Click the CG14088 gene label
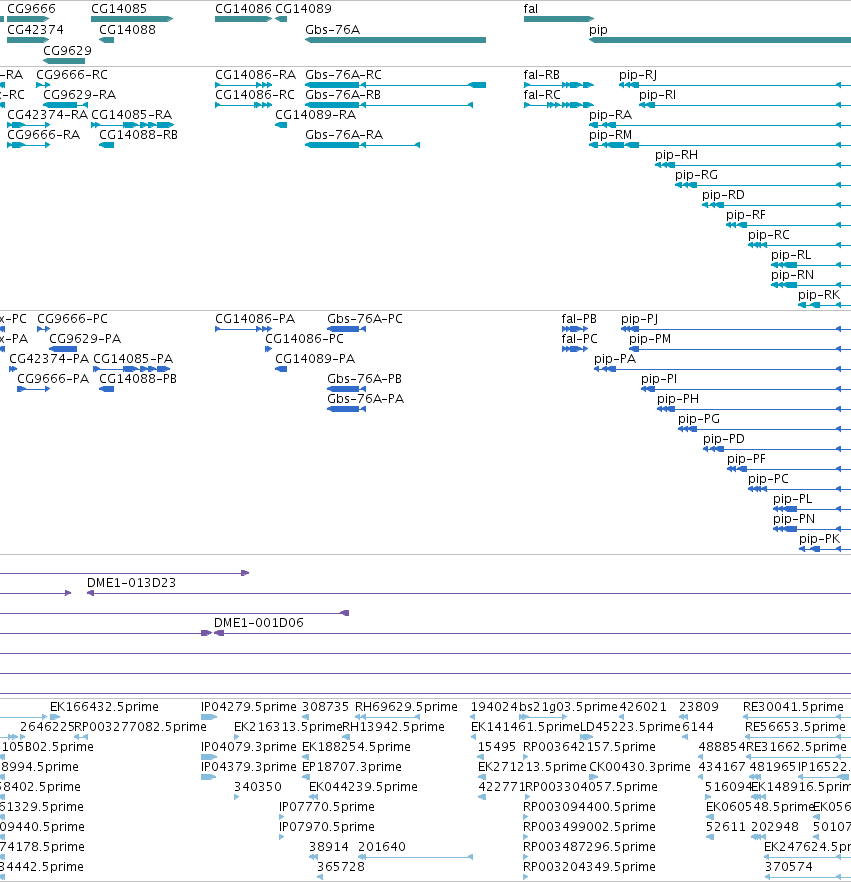851x882 pixels. pos(127,29)
